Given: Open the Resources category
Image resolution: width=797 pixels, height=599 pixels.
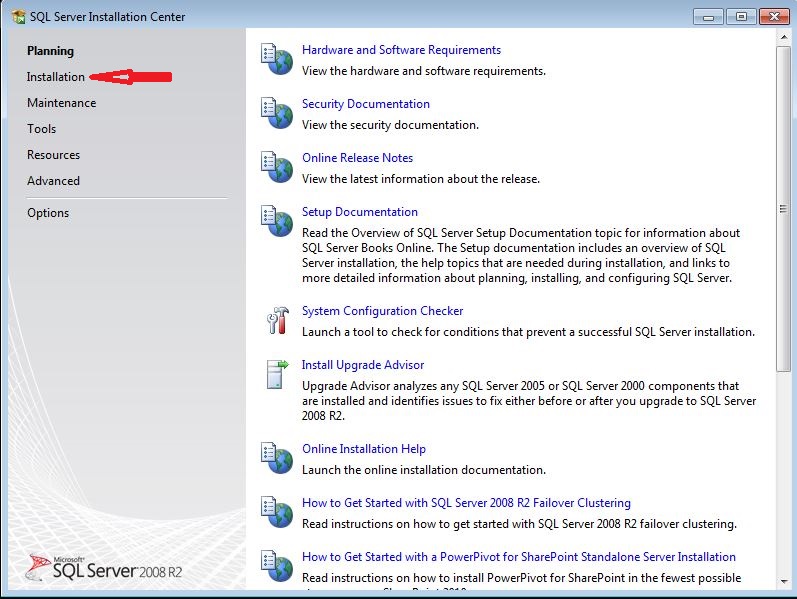Looking at the screenshot, I should click(x=53, y=155).
